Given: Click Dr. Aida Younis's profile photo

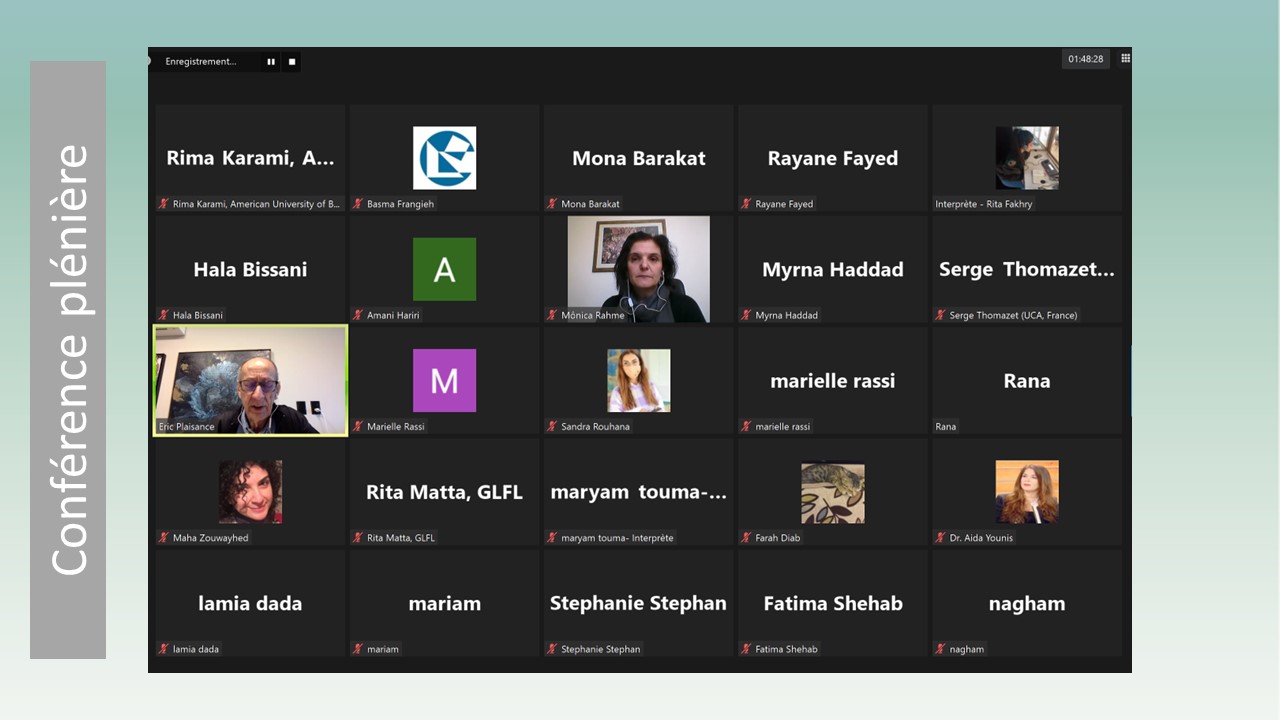Looking at the screenshot, I should (x=1026, y=492).
